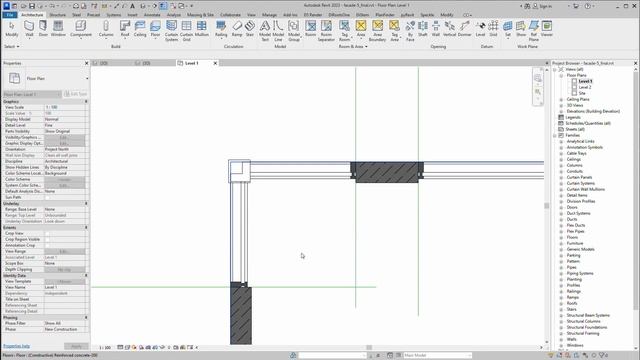
Task: Select the Dormer opening tool
Action: pos(464,29)
